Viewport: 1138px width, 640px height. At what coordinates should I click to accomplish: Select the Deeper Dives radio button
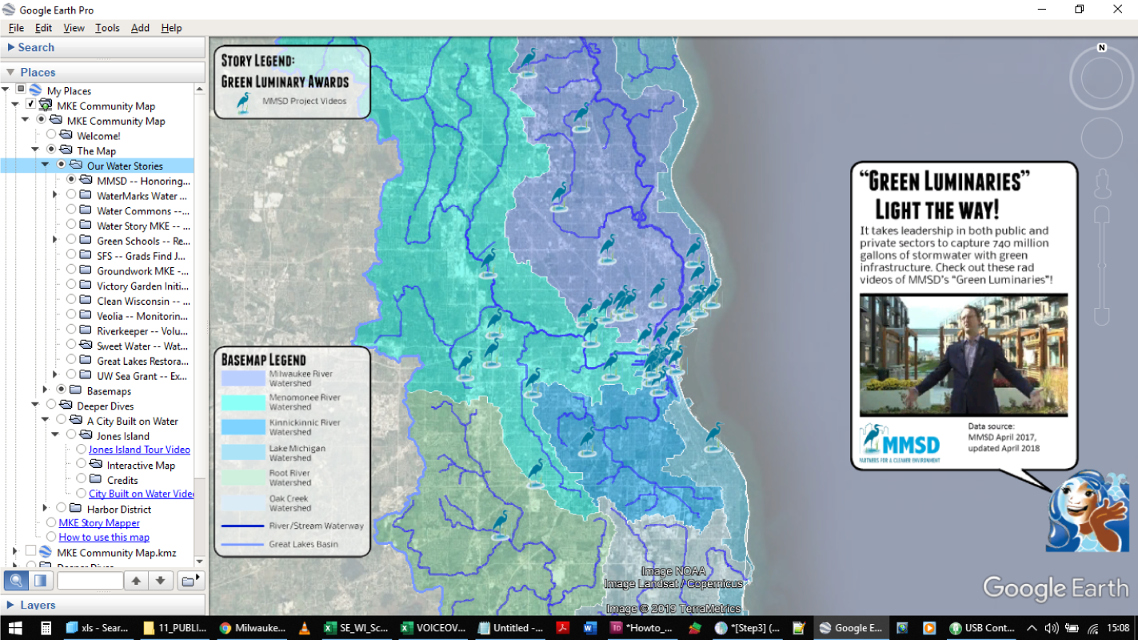[x=51, y=406]
